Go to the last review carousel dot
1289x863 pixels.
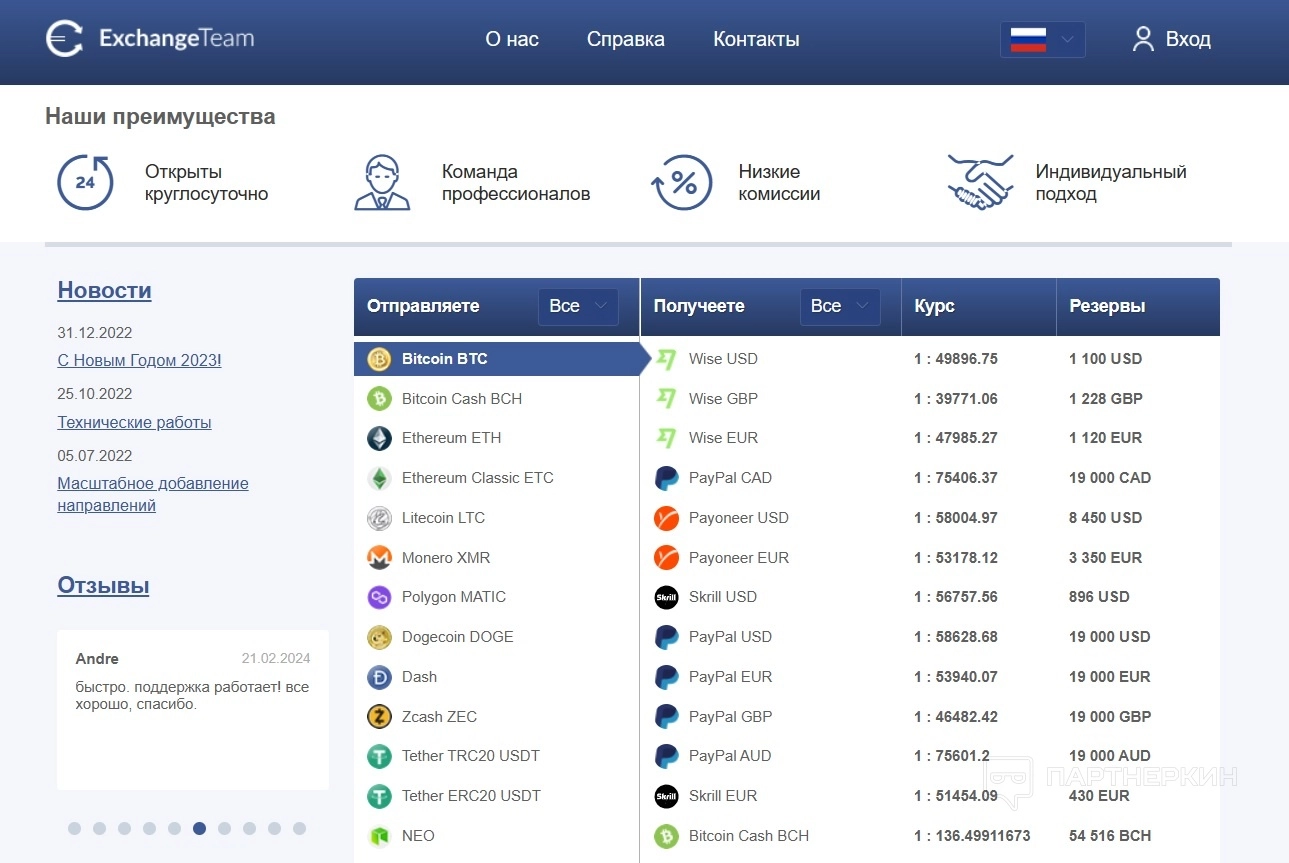[299, 828]
